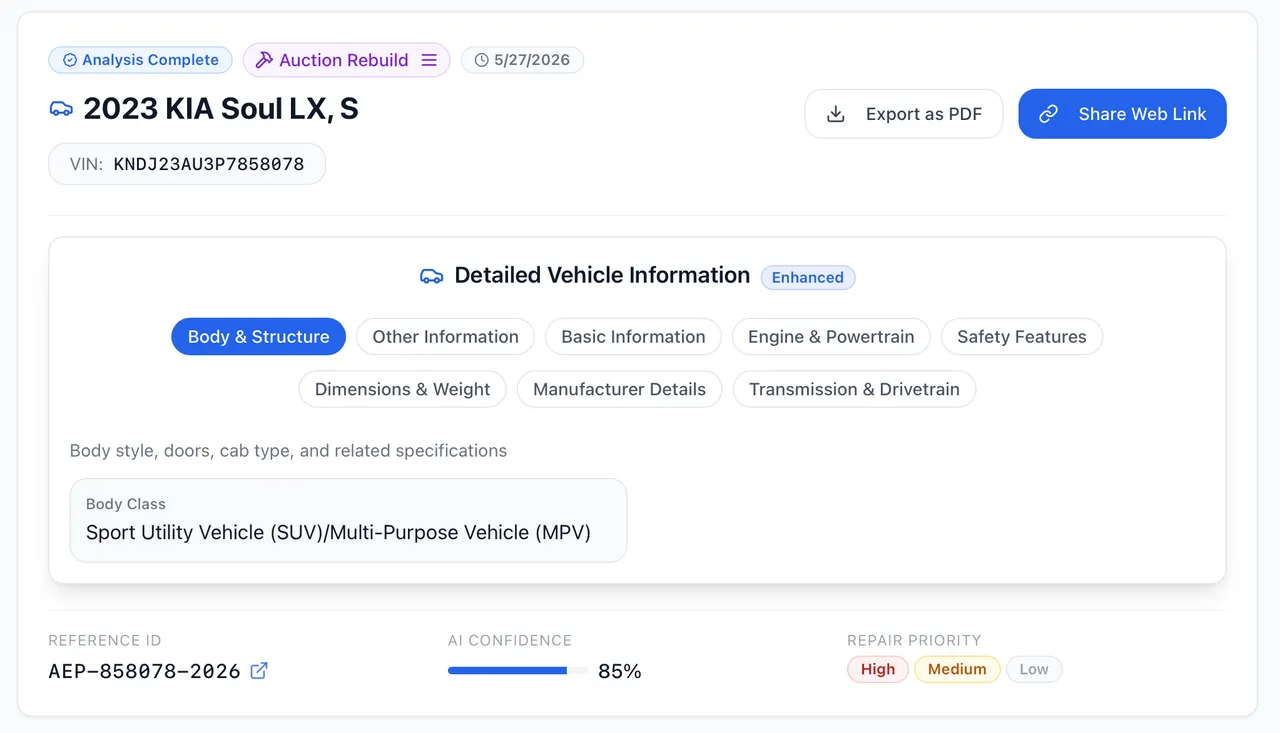This screenshot has height=733, width=1280.
Task: Click the reference ID AEP-858078-2026
Action: click(x=145, y=671)
